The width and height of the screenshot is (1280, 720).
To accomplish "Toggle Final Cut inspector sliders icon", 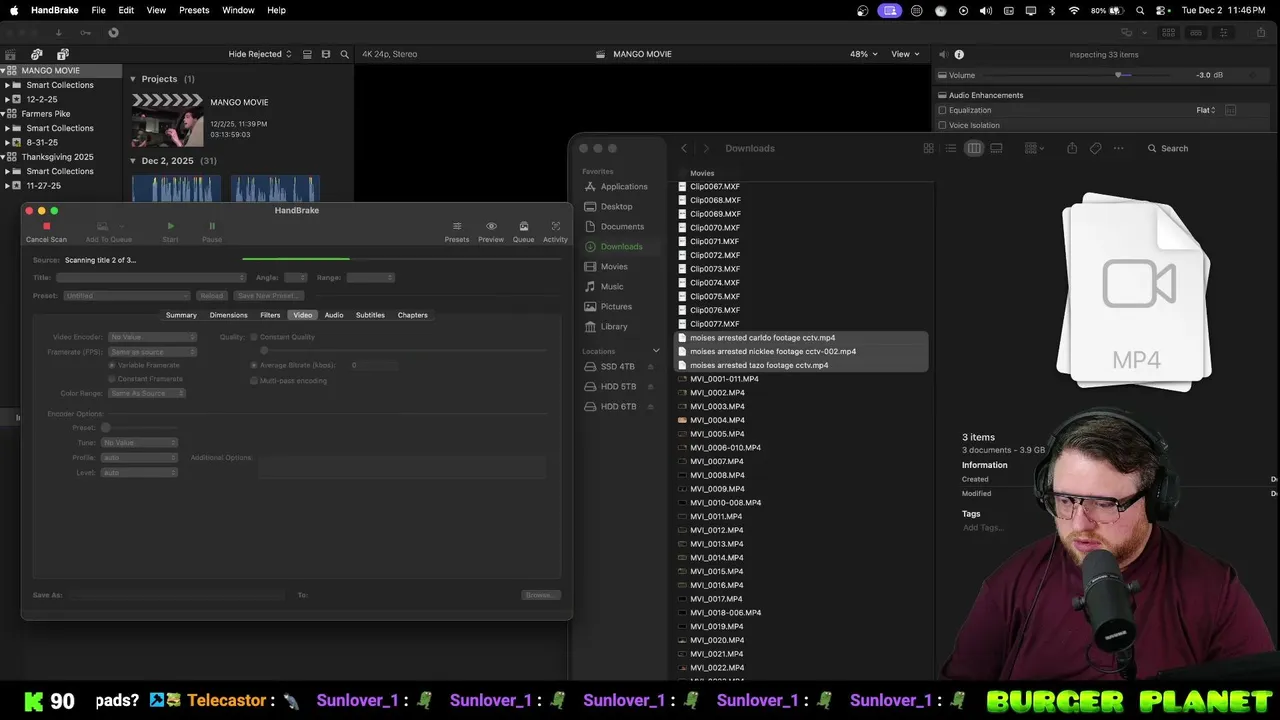I will click(1222, 32).
